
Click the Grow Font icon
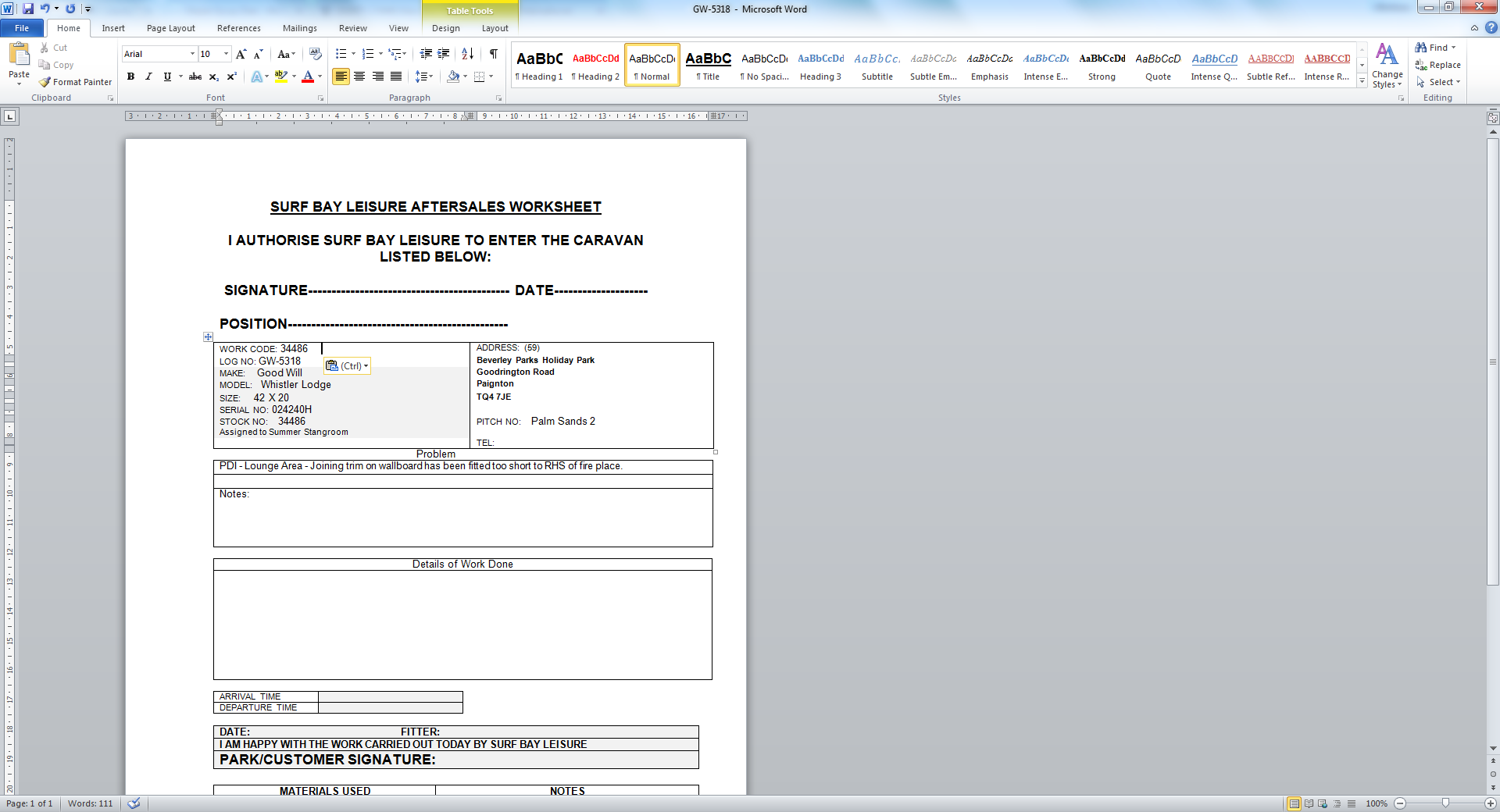click(241, 54)
